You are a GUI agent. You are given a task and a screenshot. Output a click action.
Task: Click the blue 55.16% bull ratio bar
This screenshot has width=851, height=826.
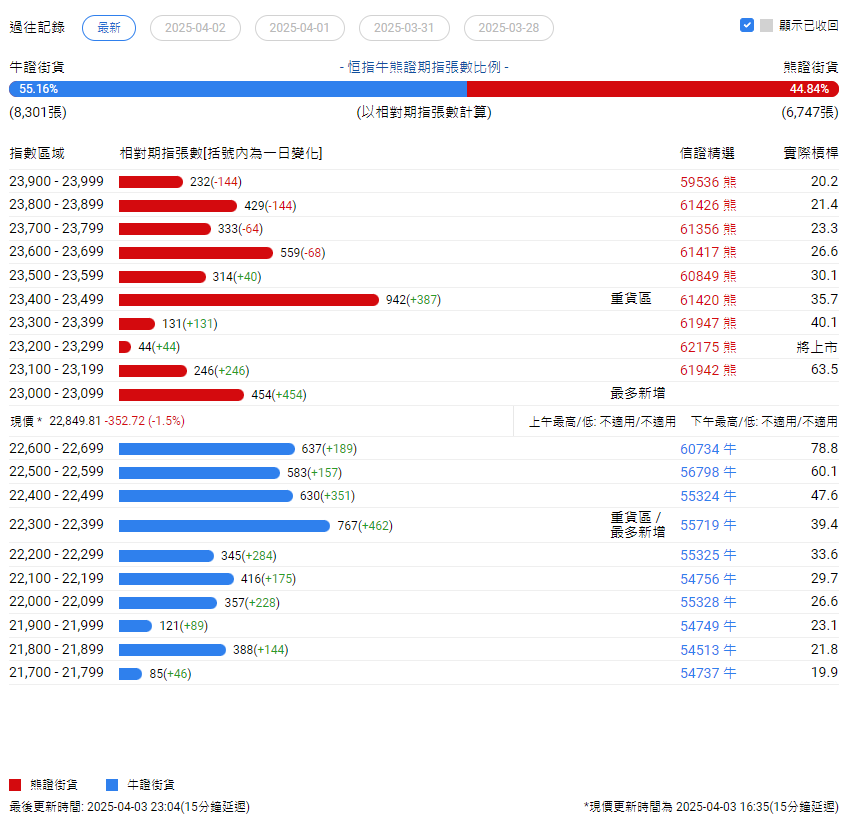[x=238, y=89]
